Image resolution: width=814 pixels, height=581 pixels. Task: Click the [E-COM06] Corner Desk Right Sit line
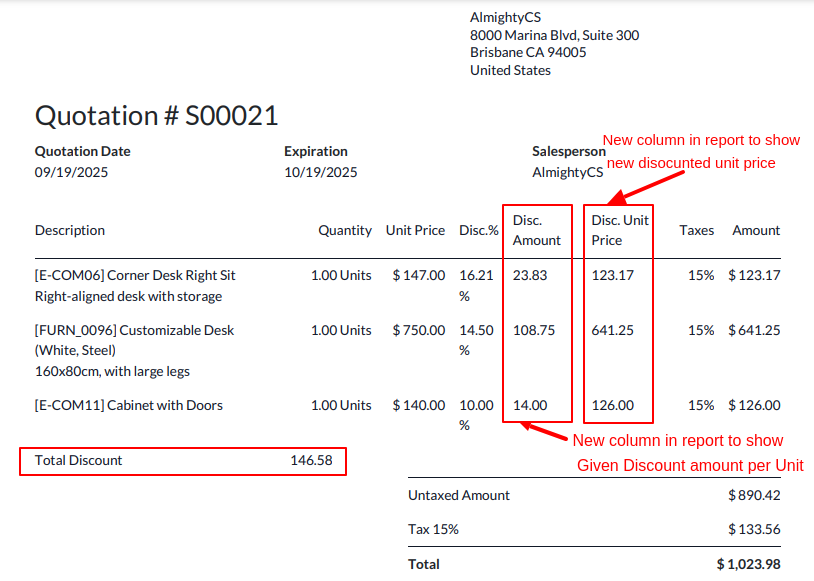[135, 275]
